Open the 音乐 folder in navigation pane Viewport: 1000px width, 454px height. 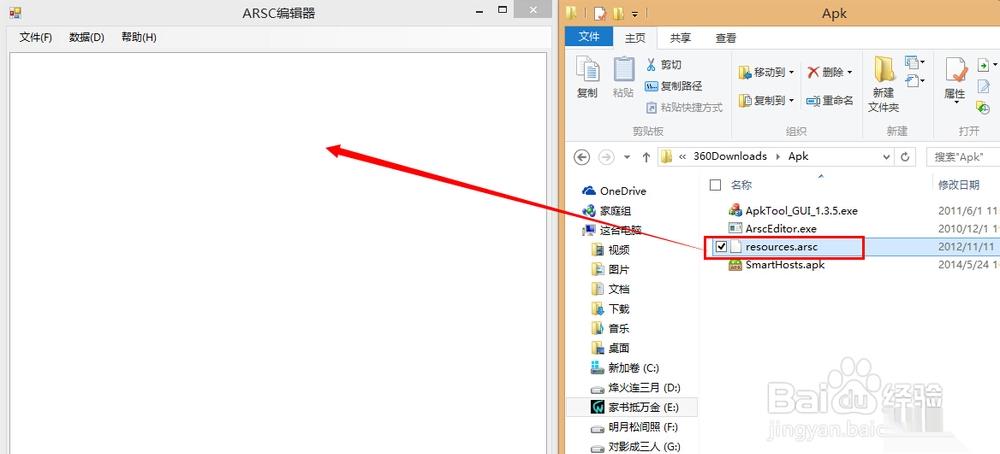tap(610, 329)
